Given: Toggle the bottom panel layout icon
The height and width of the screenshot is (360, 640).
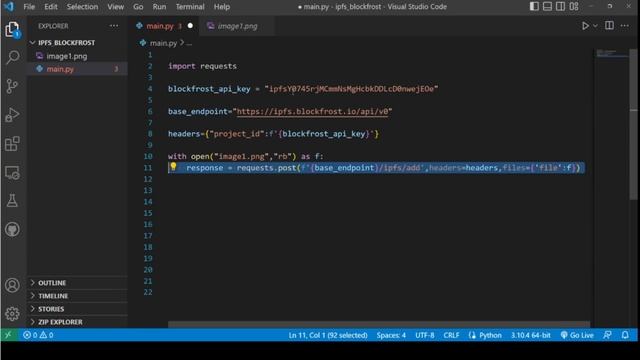Looking at the screenshot, I should [x=547, y=6].
